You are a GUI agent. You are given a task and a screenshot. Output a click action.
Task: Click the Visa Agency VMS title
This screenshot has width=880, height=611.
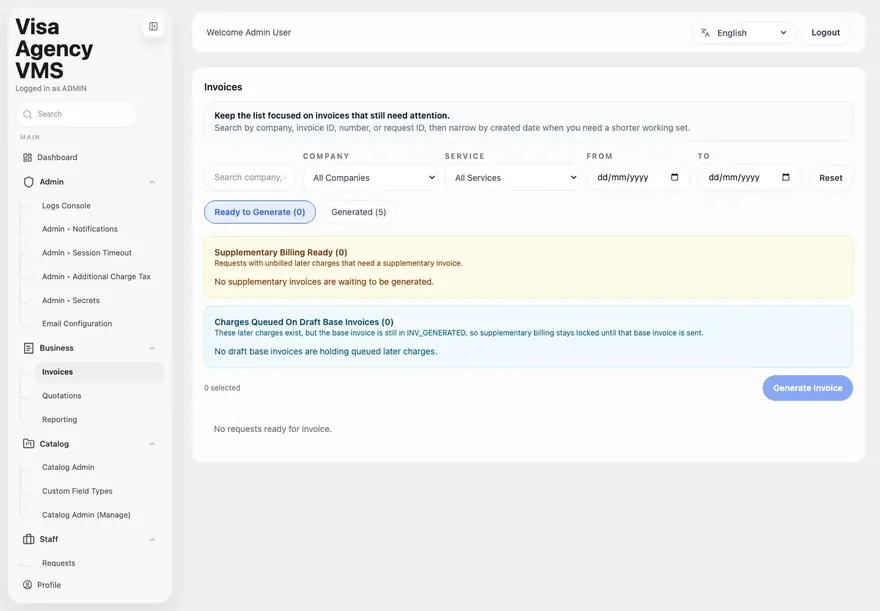[x=54, y=49]
